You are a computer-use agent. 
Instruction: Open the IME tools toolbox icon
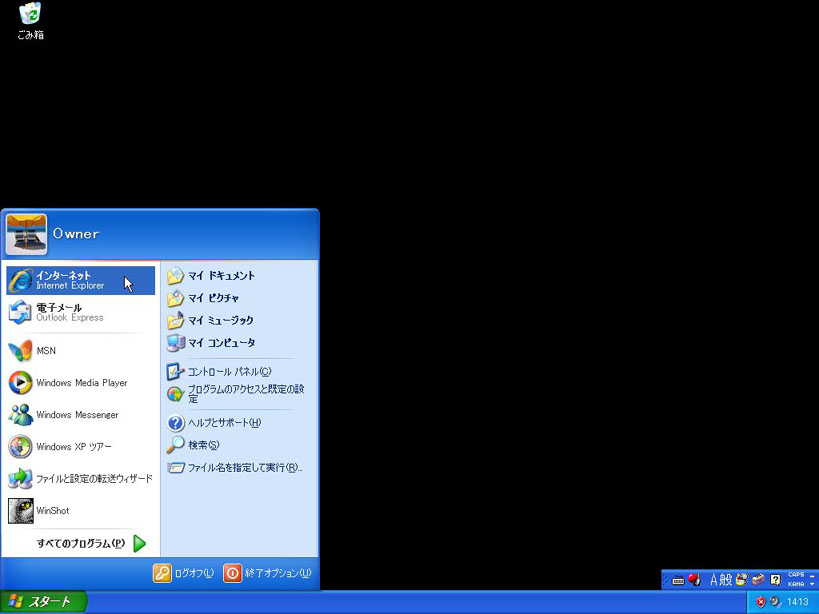tap(758, 580)
